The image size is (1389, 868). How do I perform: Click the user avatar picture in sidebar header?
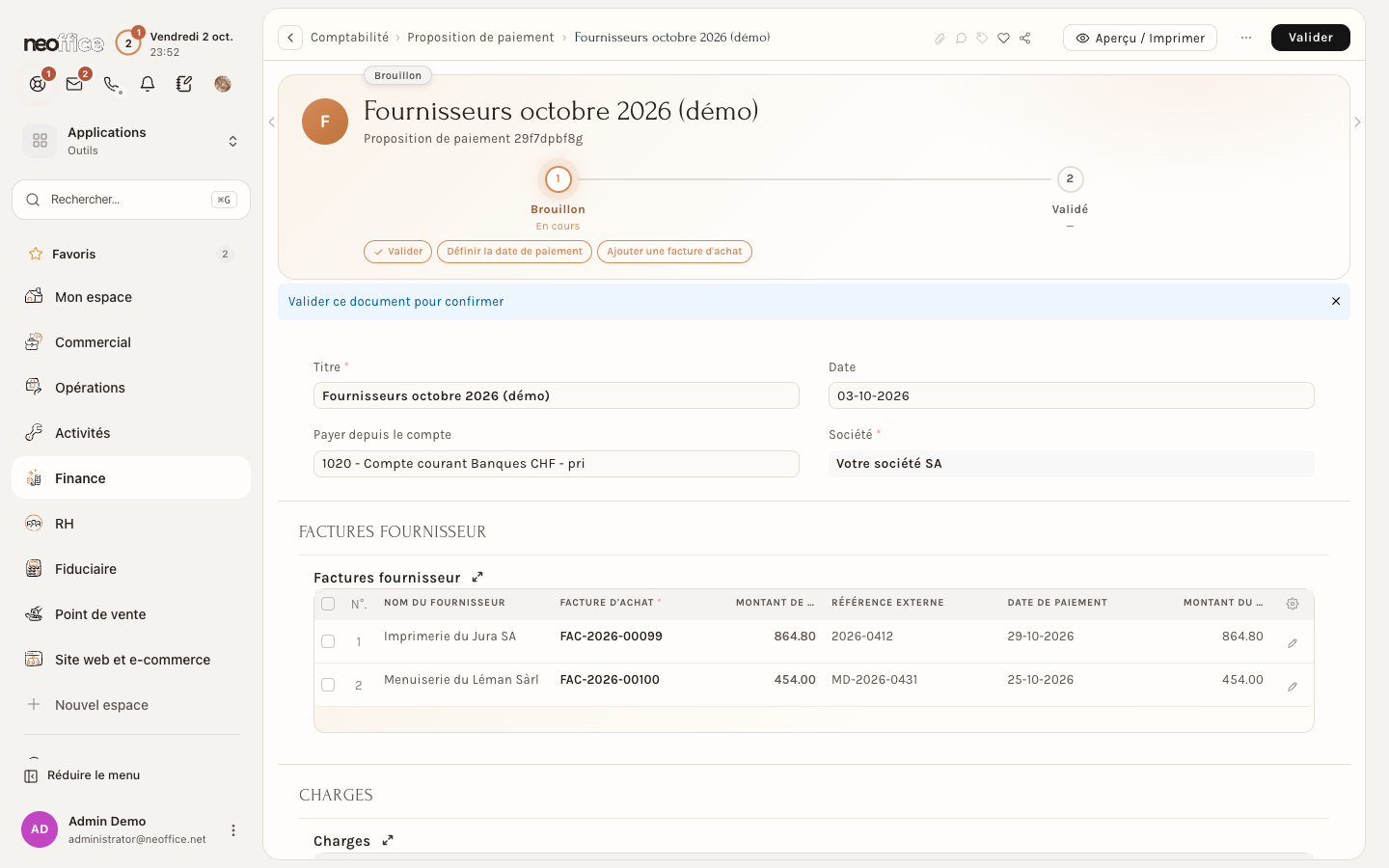pos(223,84)
